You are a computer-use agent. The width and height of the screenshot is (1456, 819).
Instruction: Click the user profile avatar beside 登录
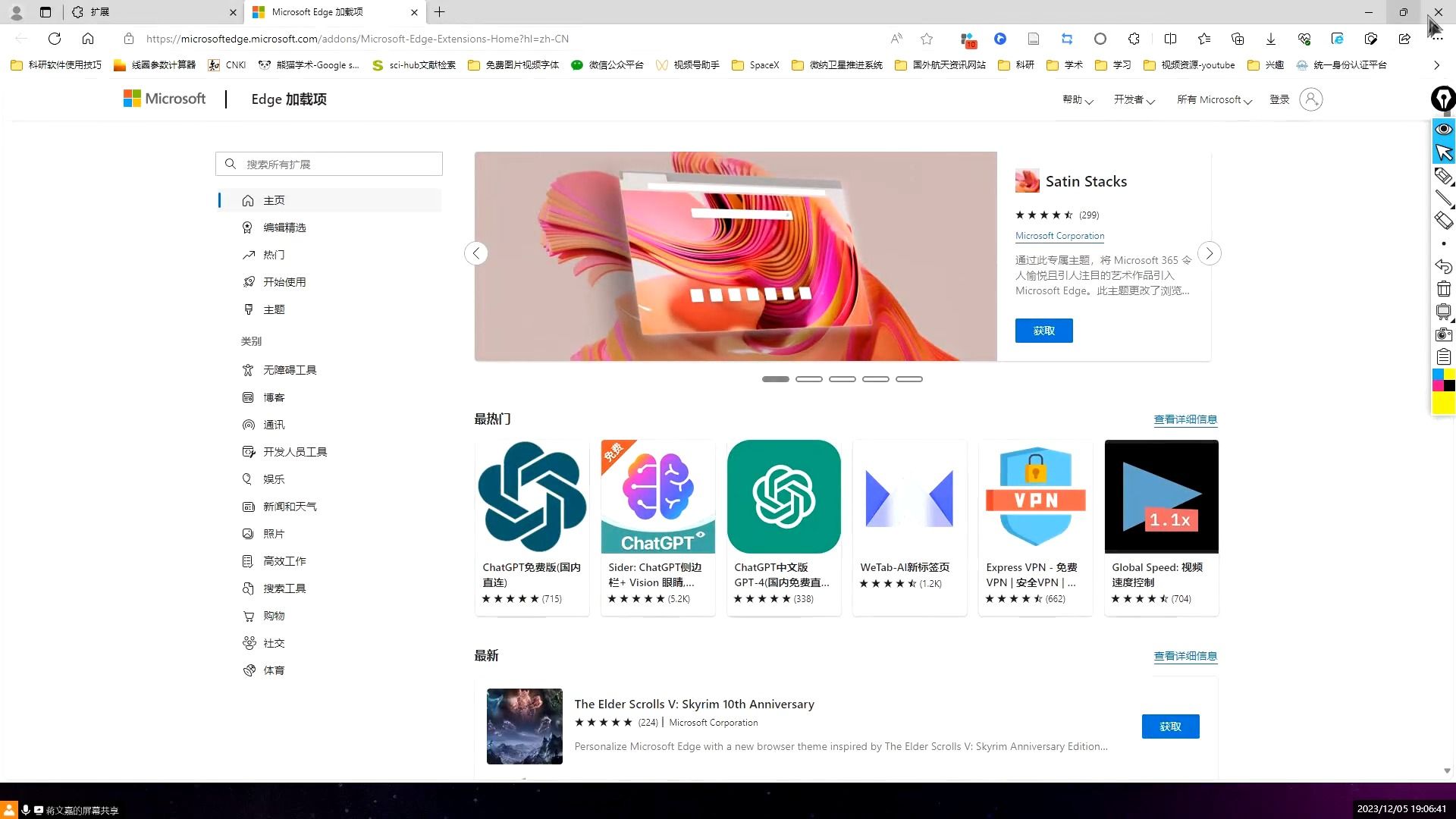coord(1311,99)
